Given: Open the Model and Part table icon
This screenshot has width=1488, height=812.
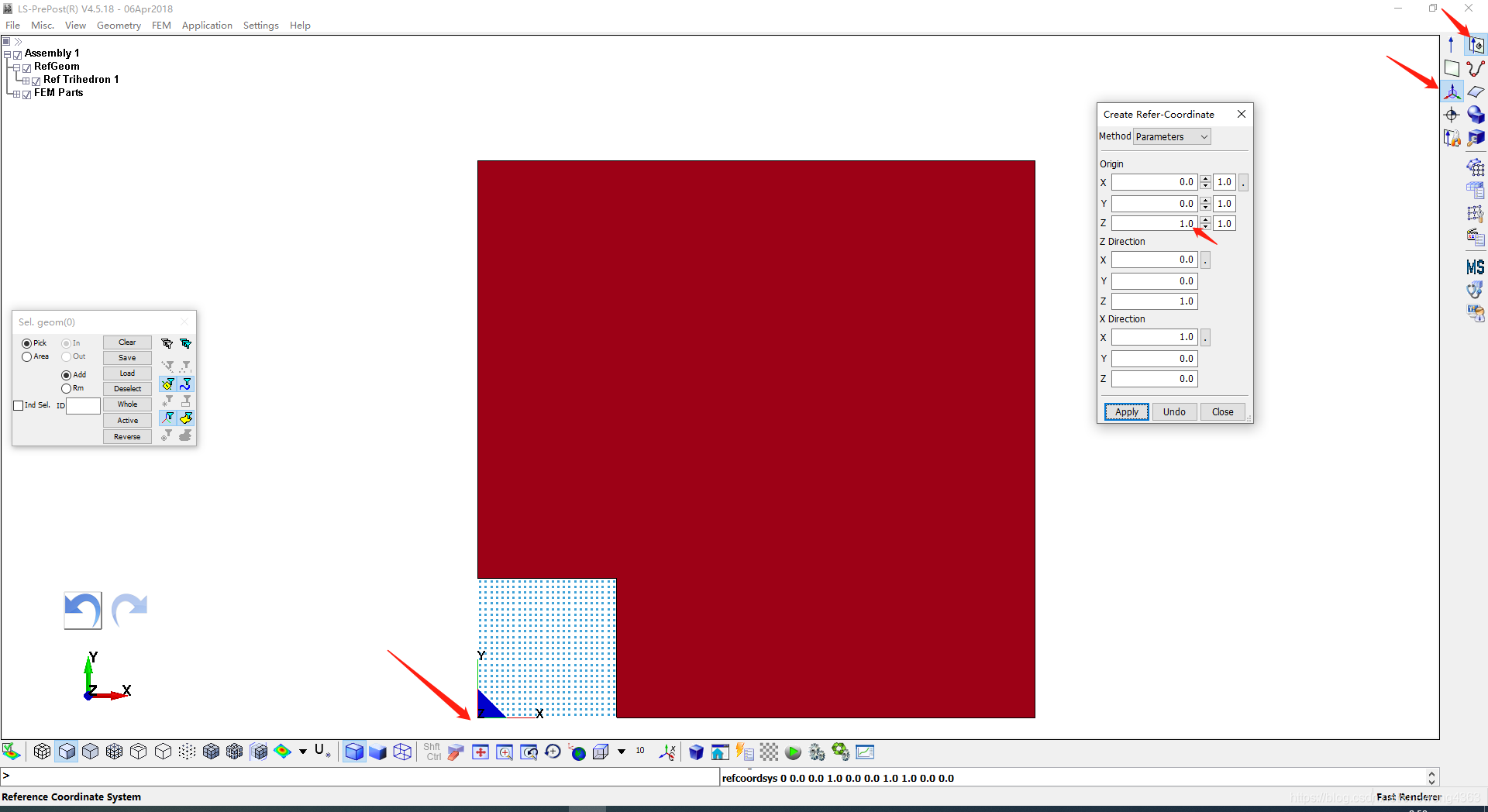Looking at the screenshot, I should pos(1476,191).
